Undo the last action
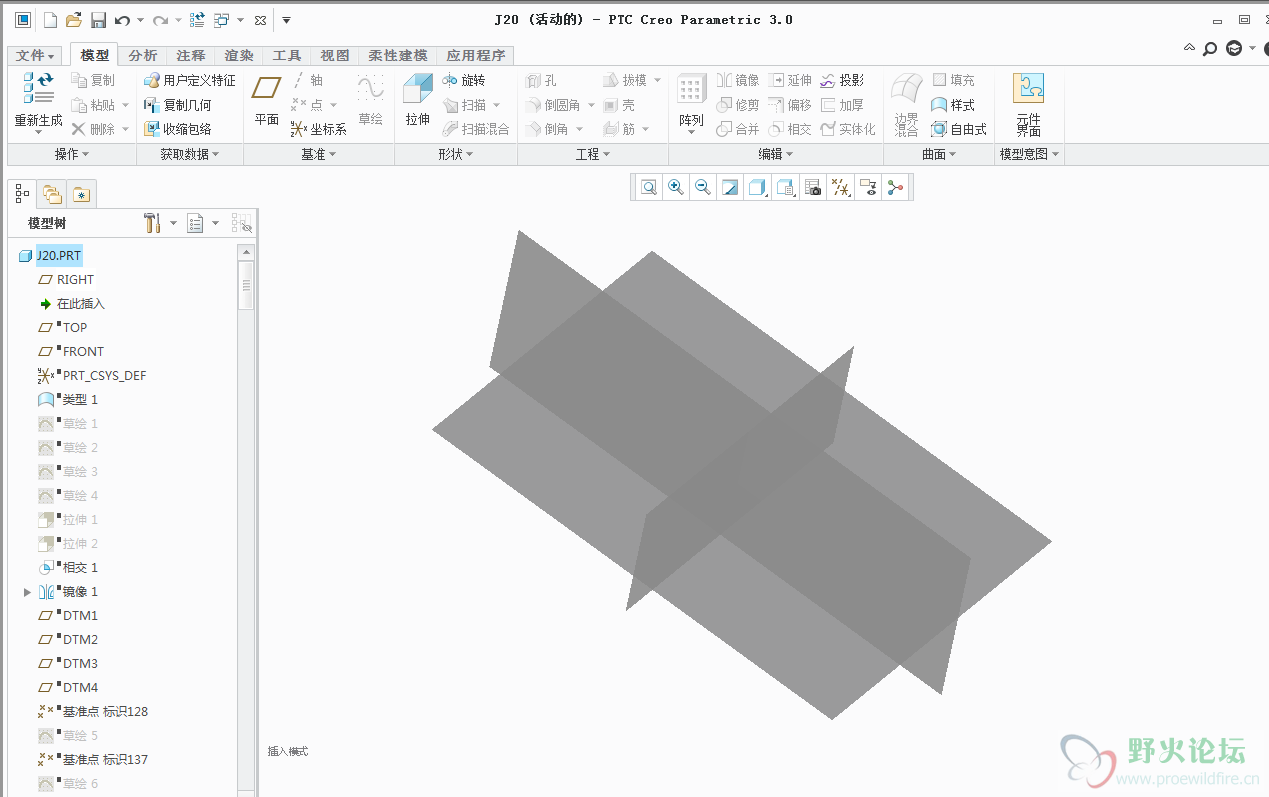1269x797 pixels. click(x=122, y=20)
